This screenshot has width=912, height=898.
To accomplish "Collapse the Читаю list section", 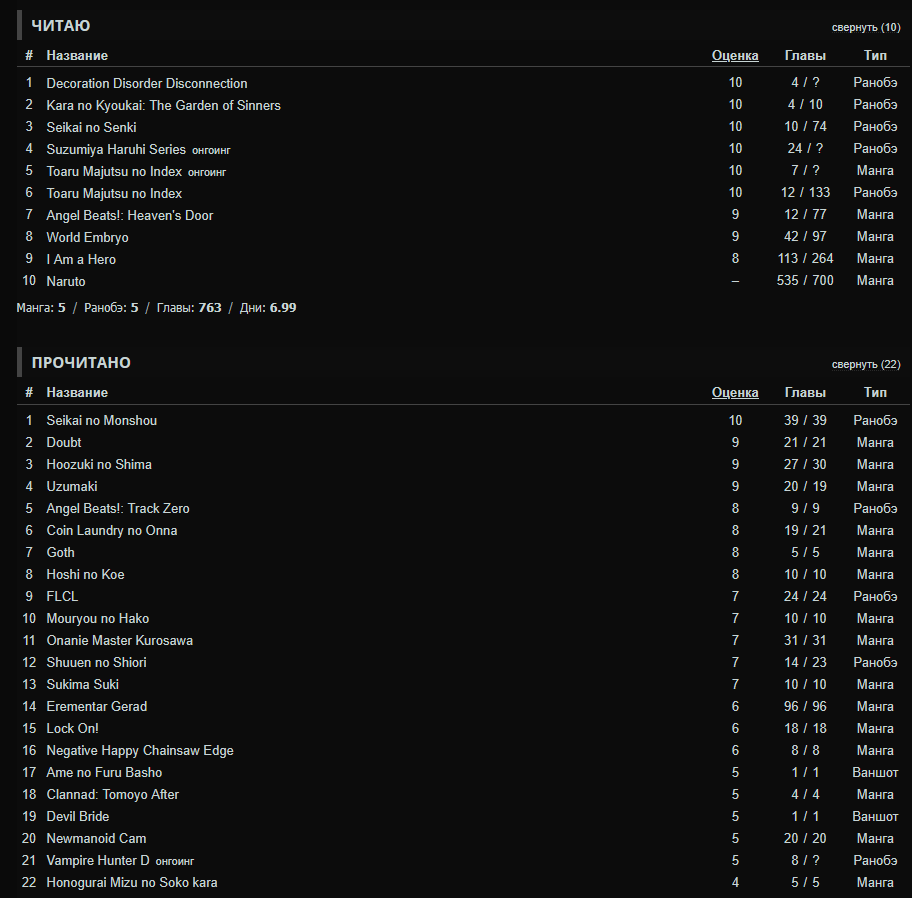I will click(x=865, y=27).
